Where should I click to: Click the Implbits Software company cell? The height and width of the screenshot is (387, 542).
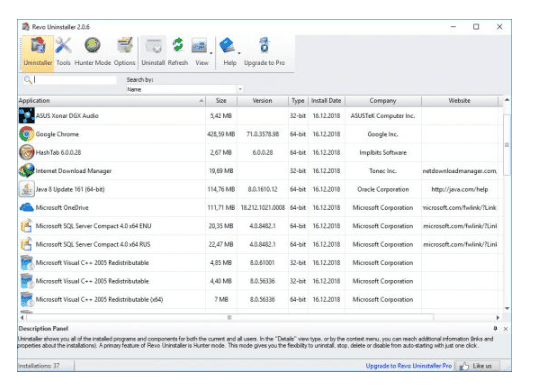click(383, 152)
